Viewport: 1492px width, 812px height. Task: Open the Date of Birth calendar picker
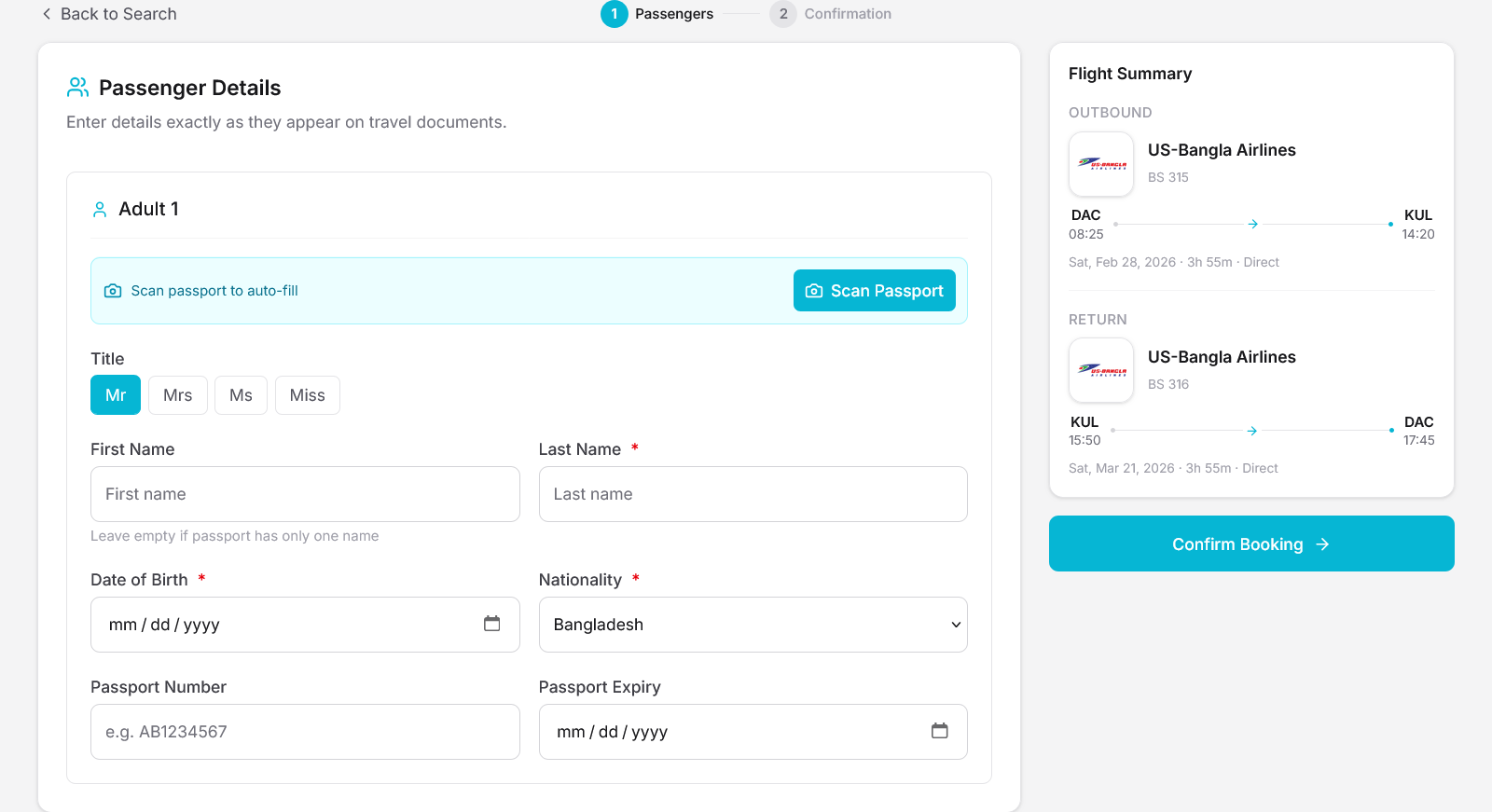tap(492, 625)
